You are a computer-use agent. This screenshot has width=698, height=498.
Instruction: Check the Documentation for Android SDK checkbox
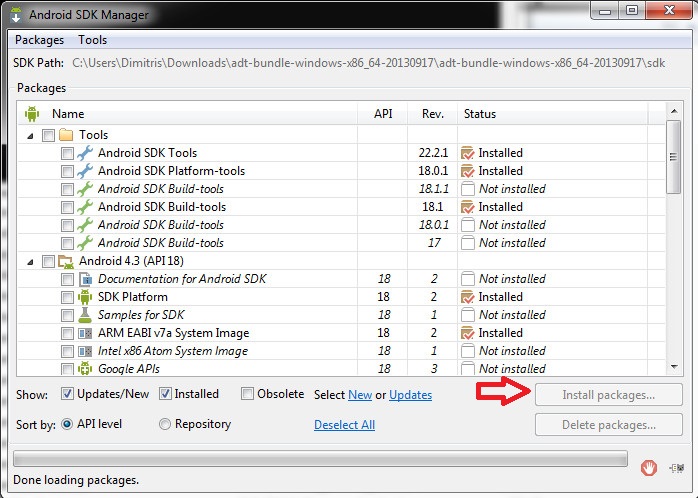[x=67, y=279]
